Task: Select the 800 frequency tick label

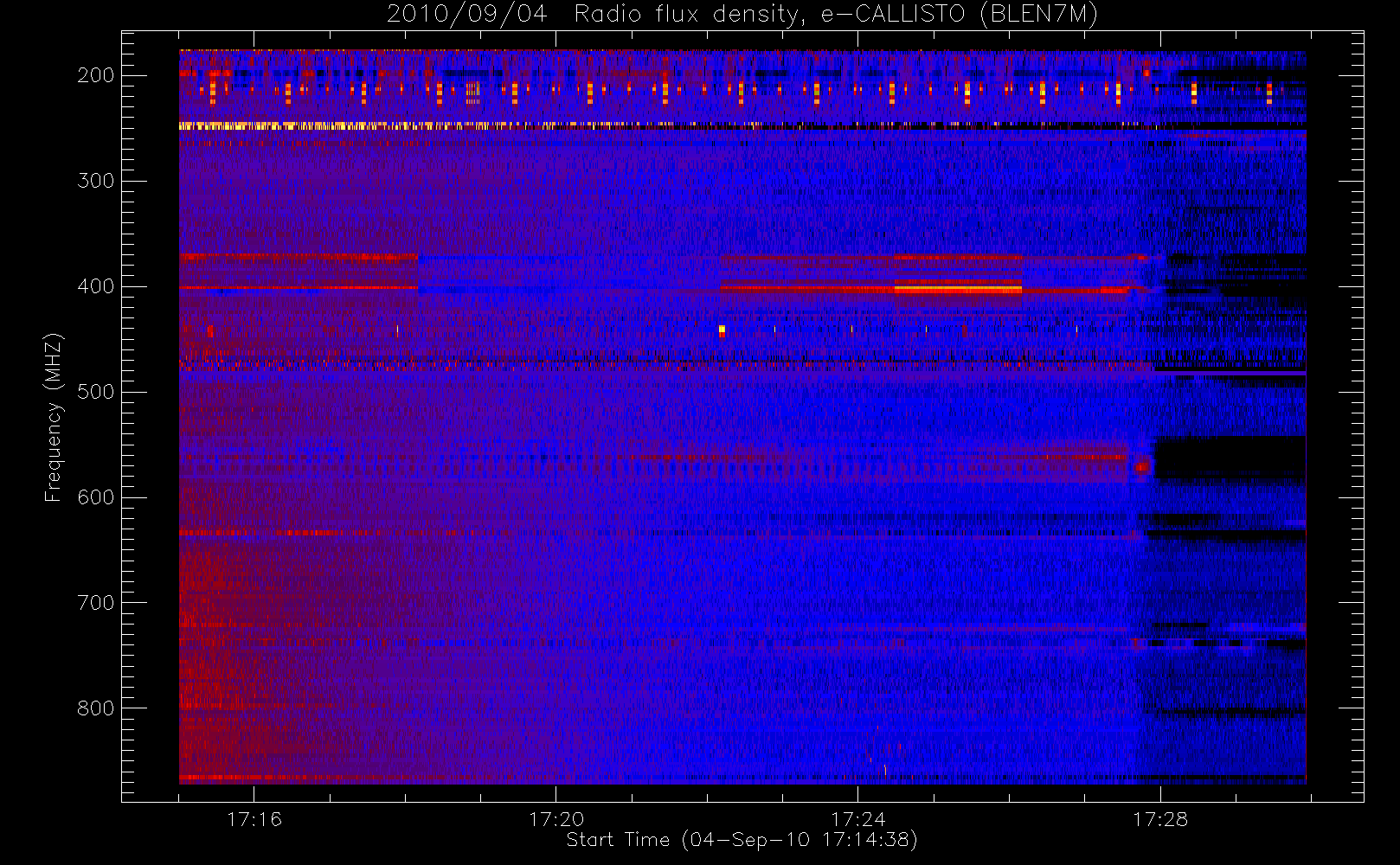Action: pos(95,708)
